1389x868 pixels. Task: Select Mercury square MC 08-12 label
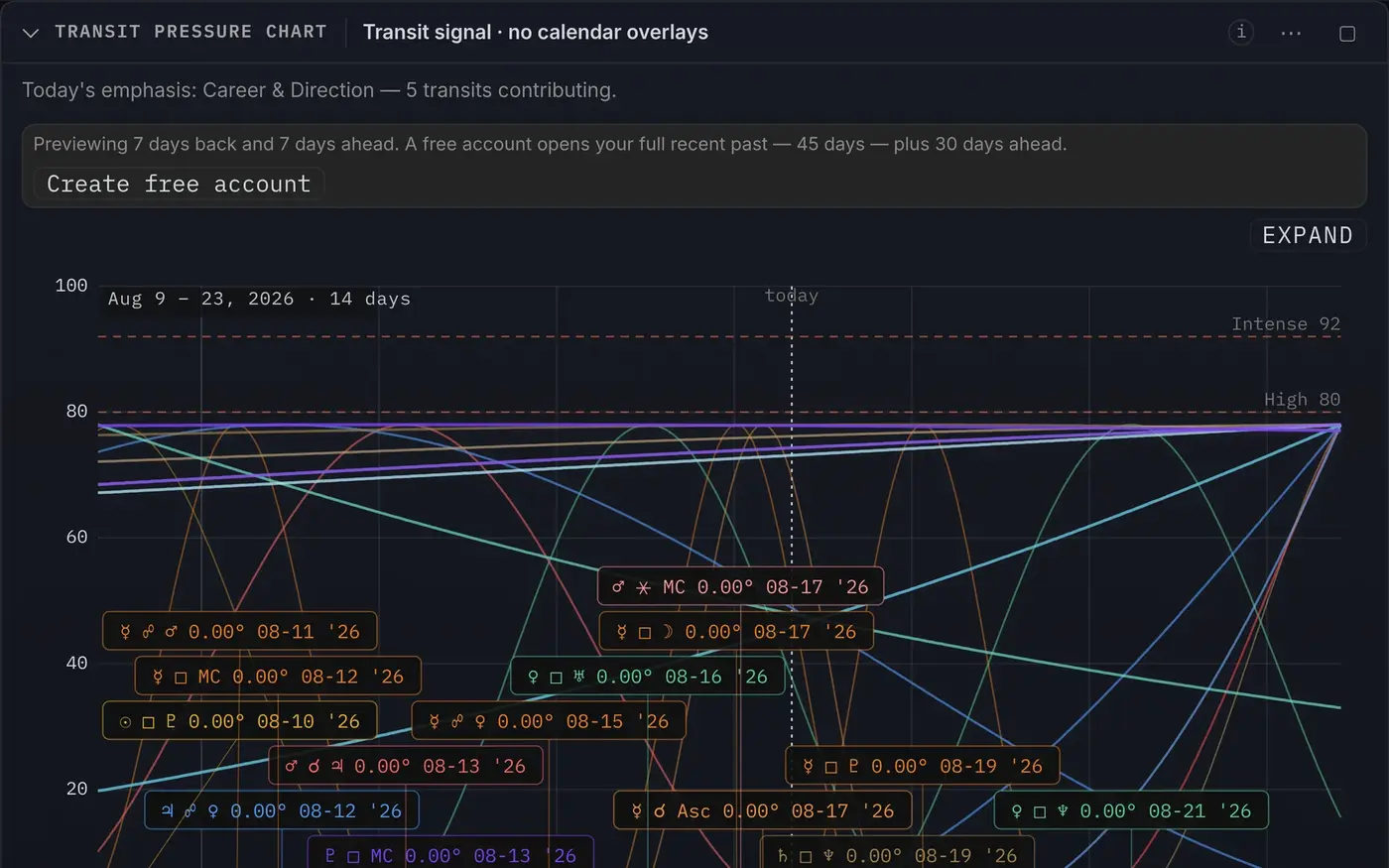click(278, 676)
